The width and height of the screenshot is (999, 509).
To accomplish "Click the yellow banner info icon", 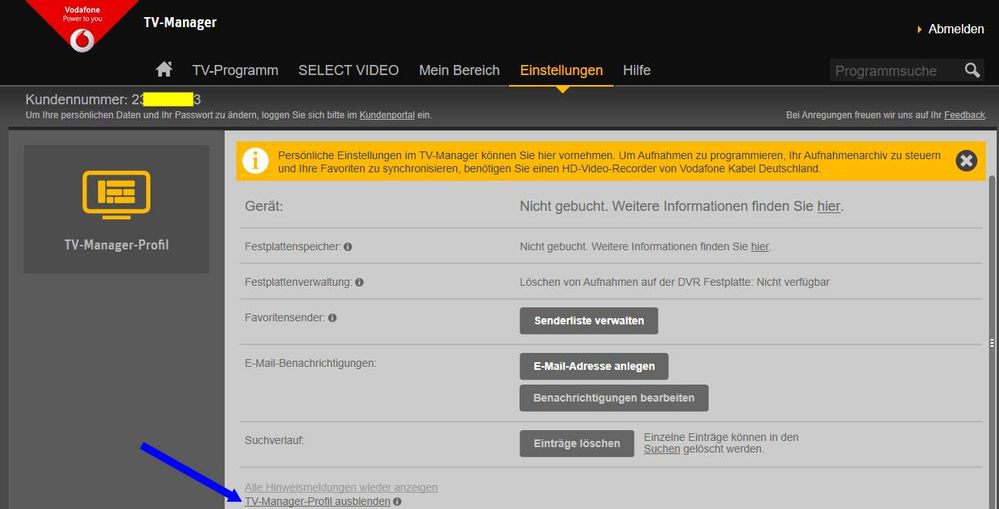I will 255,161.
